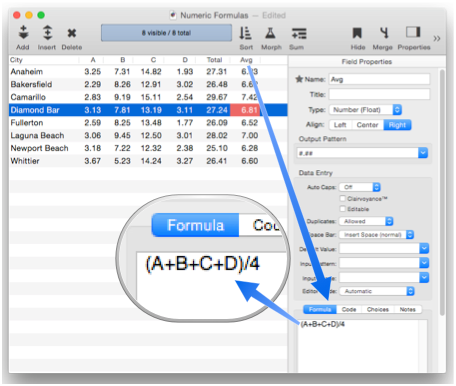This screenshot has width=456, height=386.
Task: Click the C column cell 14.24
Action: [151, 161]
